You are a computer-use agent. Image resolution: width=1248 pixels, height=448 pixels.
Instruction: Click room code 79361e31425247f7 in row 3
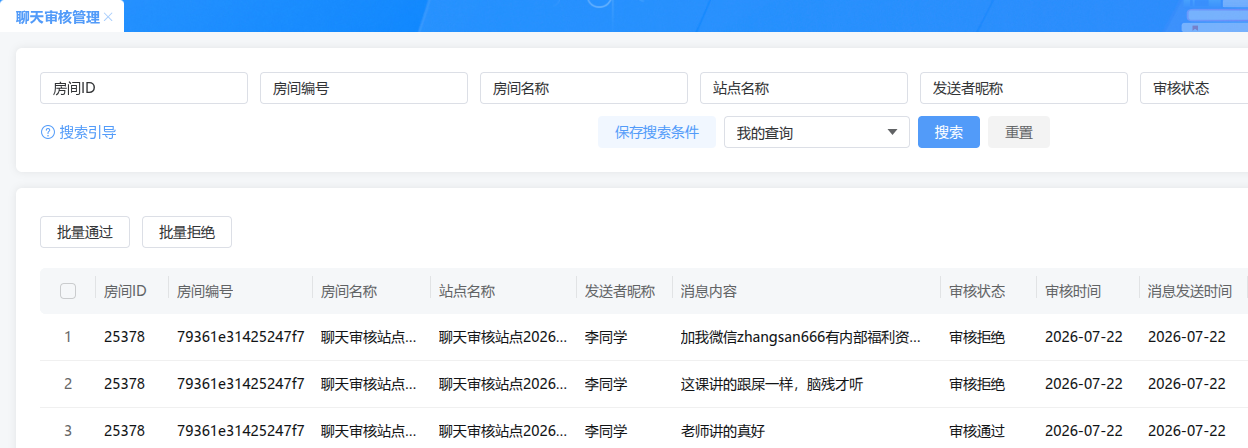click(x=241, y=431)
